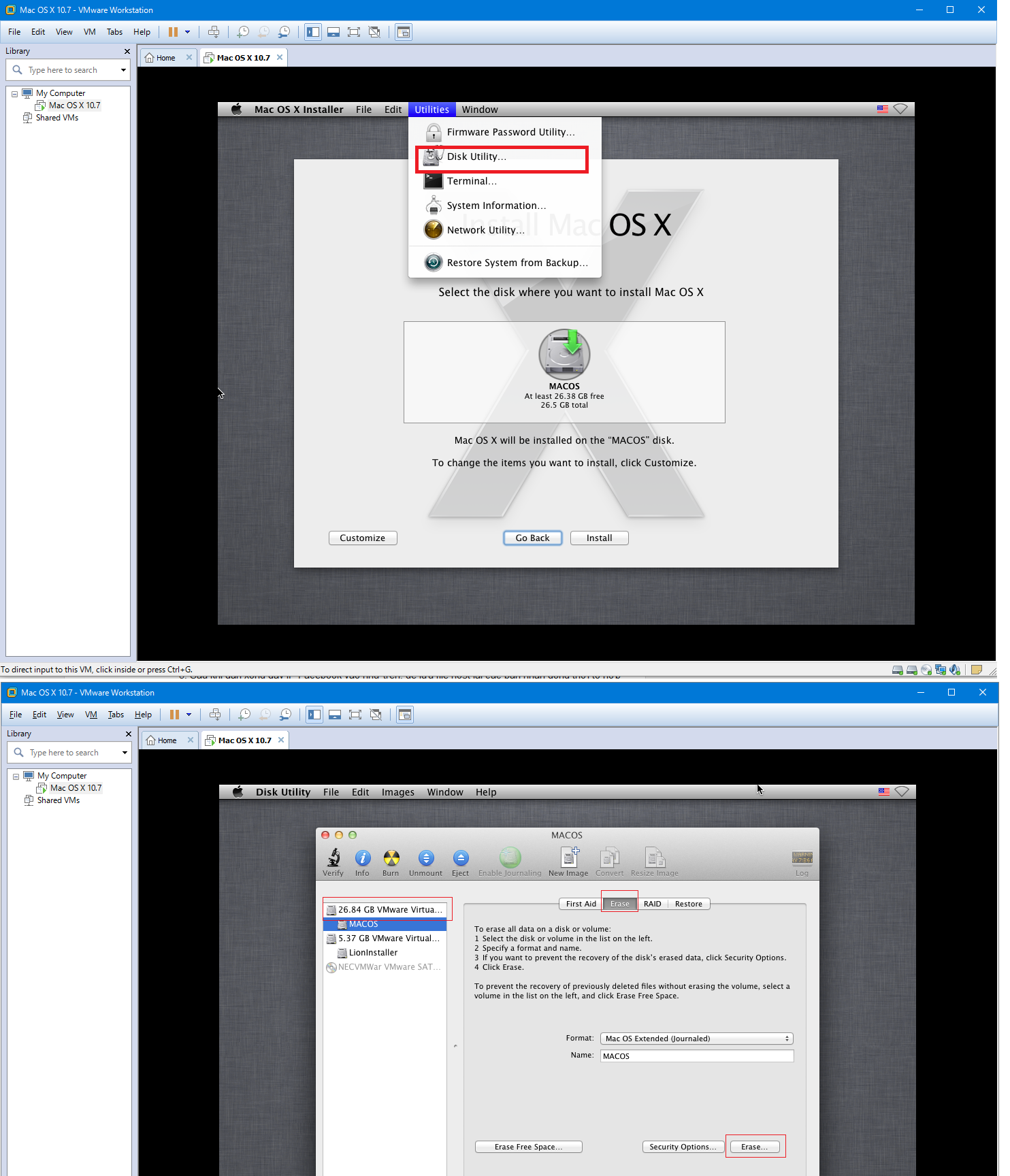Click Verify in the Disk Utility toolbar
The image size is (1010, 1176).
click(333, 862)
